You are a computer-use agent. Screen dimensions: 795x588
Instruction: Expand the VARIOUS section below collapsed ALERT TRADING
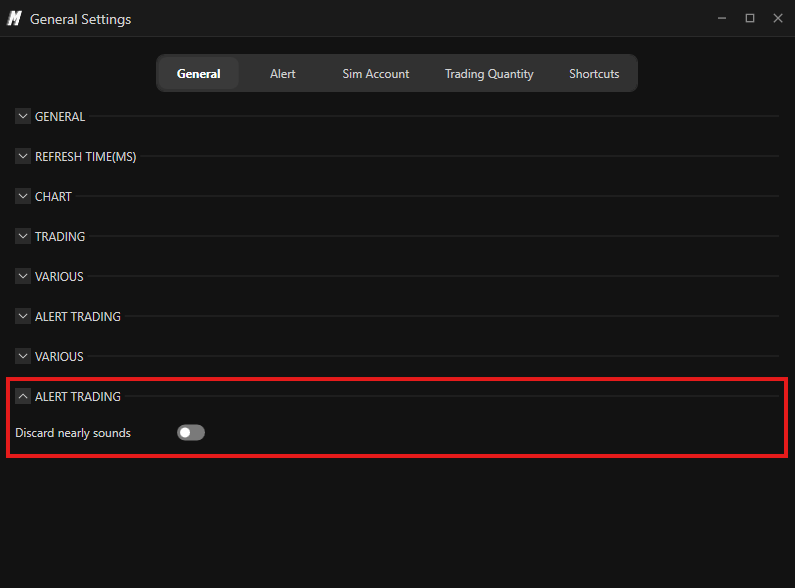pos(23,356)
